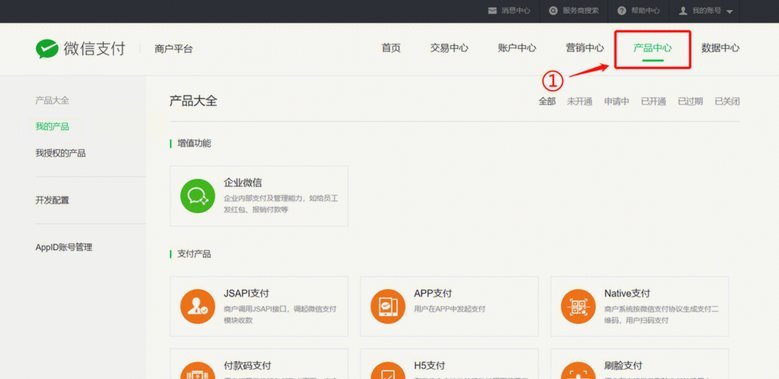Open the APP支付 product title

[x=433, y=293]
